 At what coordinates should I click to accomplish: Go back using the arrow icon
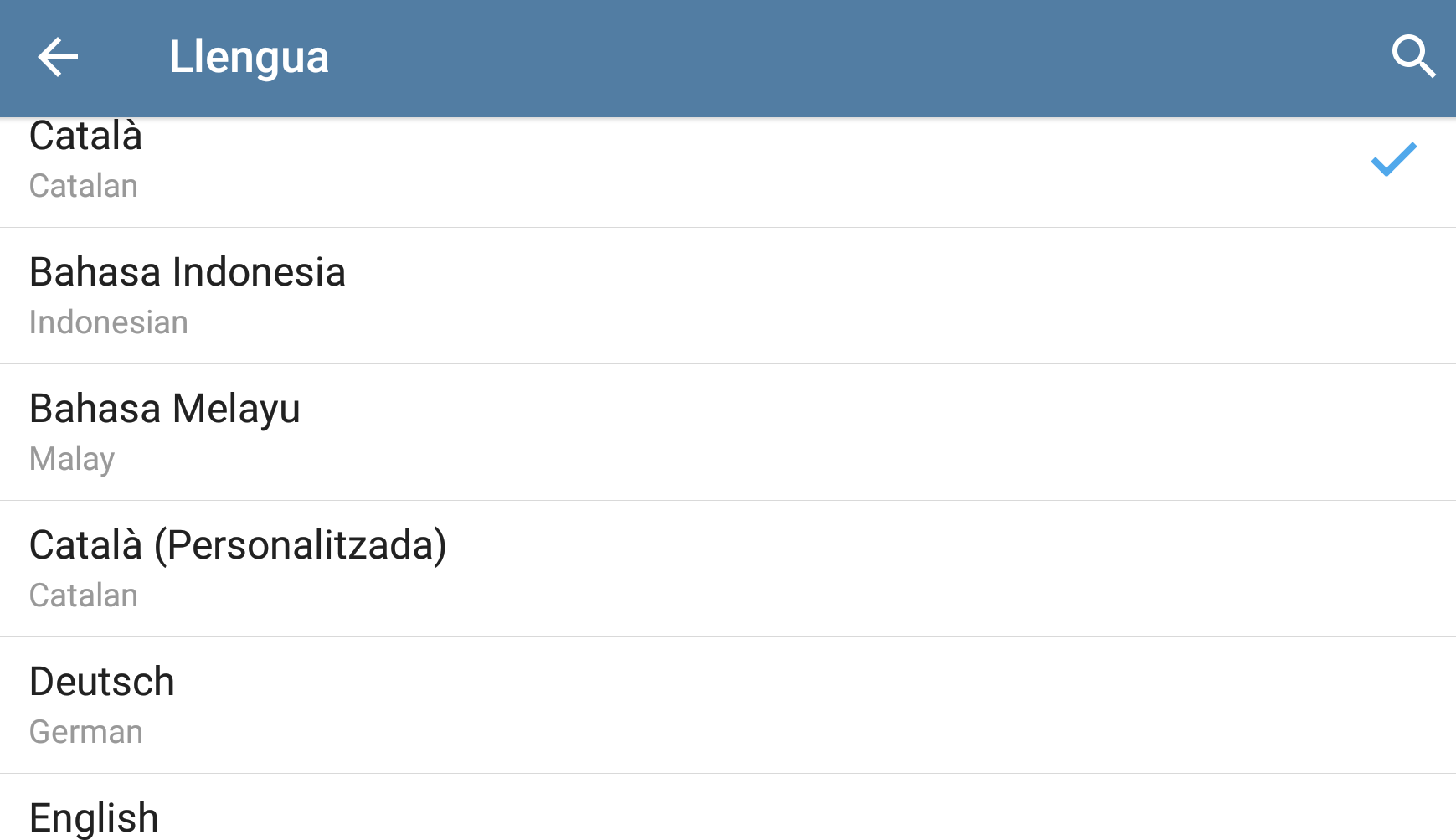(58, 57)
